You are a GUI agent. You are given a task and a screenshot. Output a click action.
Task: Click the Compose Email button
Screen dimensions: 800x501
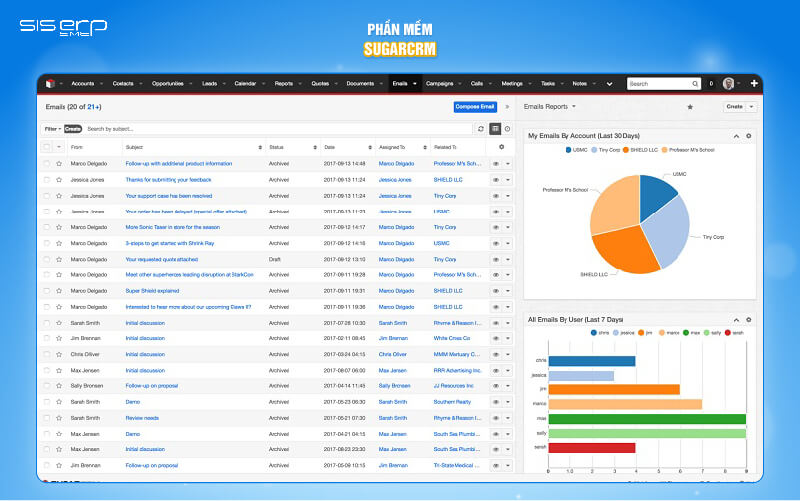pos(475,107)
